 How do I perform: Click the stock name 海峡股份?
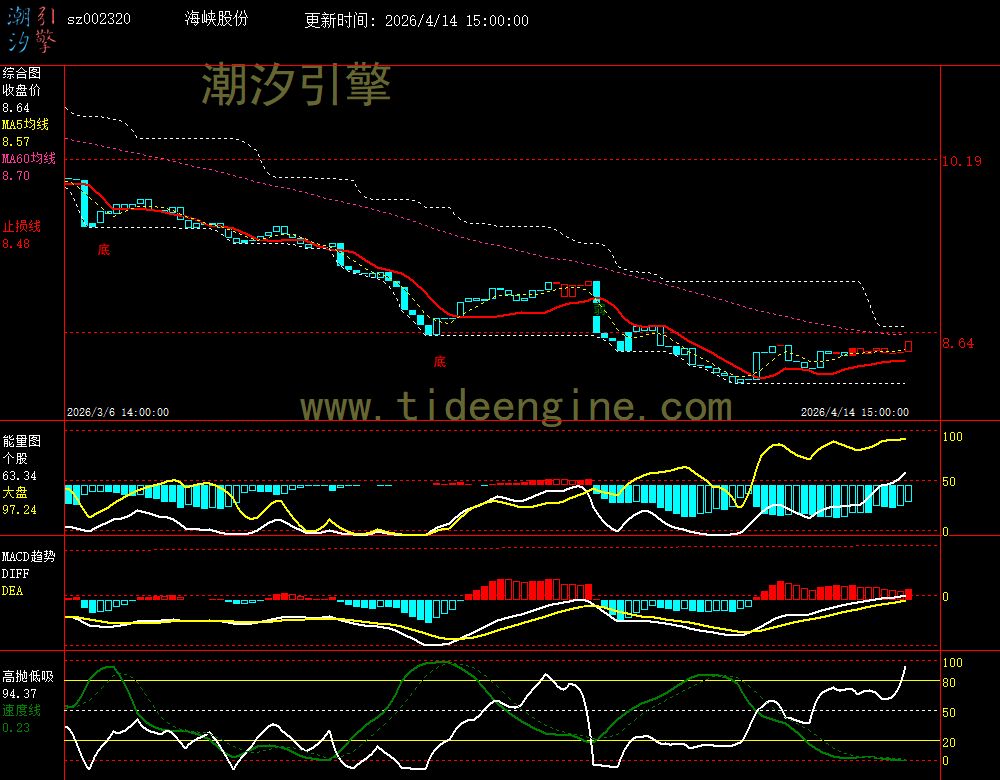[x=217, y=20]
